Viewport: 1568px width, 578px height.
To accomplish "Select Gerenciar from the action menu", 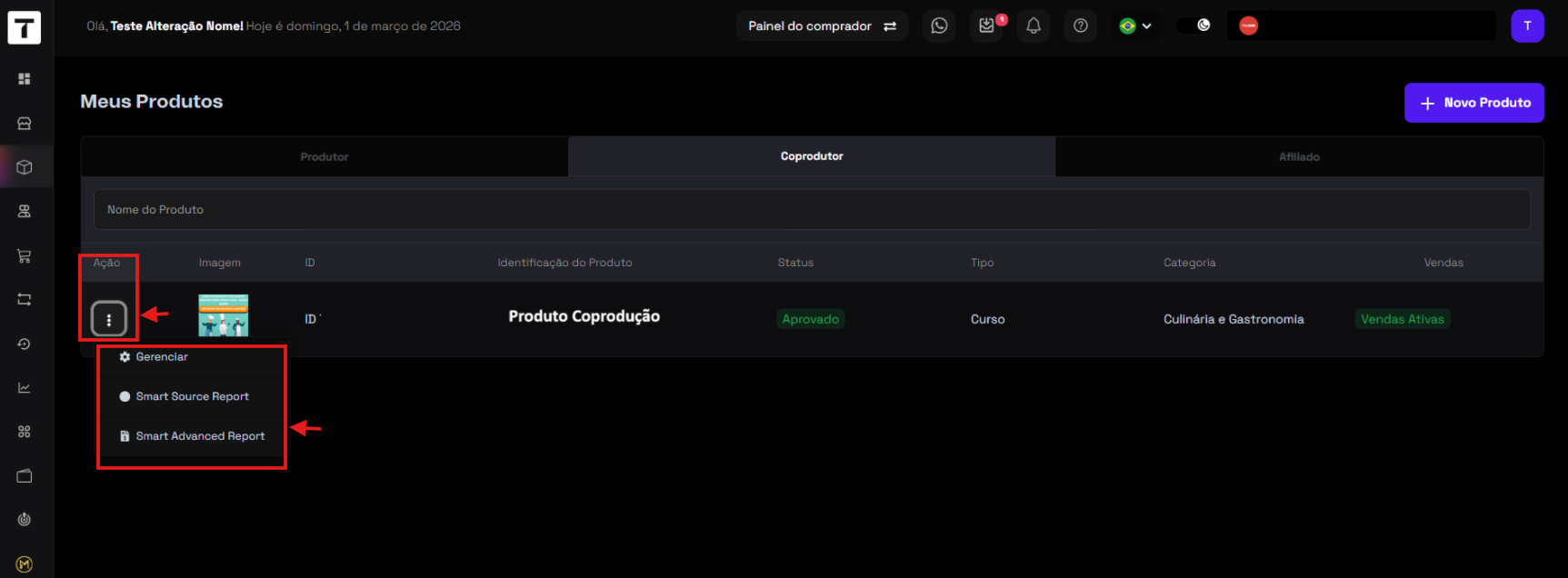I will tap(162, 357).
